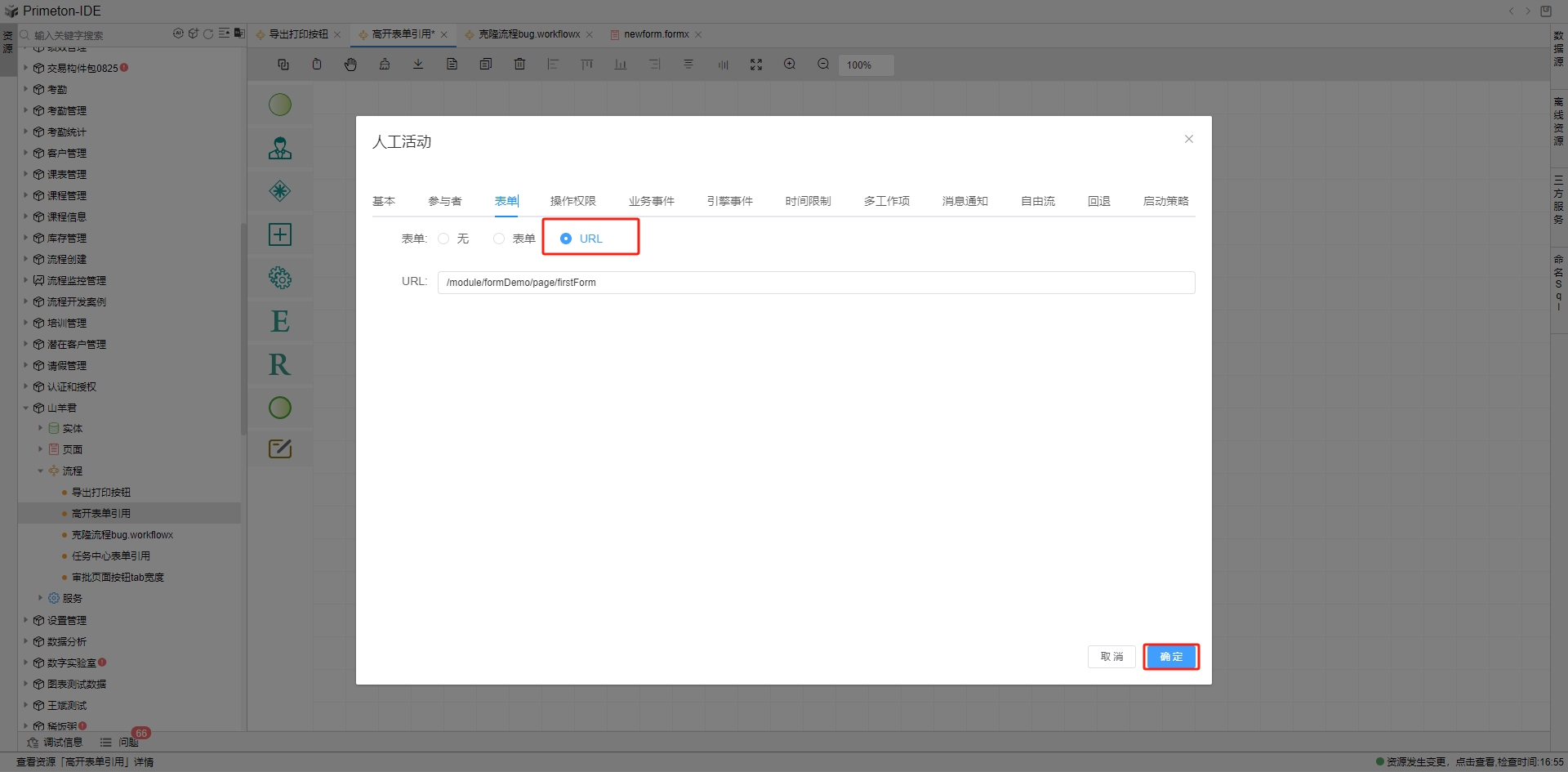The image size is (1568, 772).
Task: Click the zoom out magnifier icon
Action: [823, 65]
